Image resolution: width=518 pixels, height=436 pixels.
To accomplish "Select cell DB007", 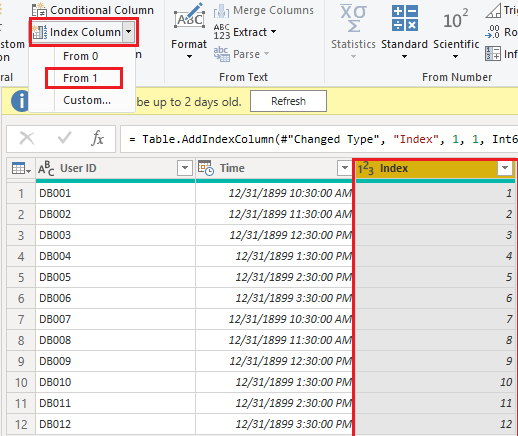I will [115, 319].
